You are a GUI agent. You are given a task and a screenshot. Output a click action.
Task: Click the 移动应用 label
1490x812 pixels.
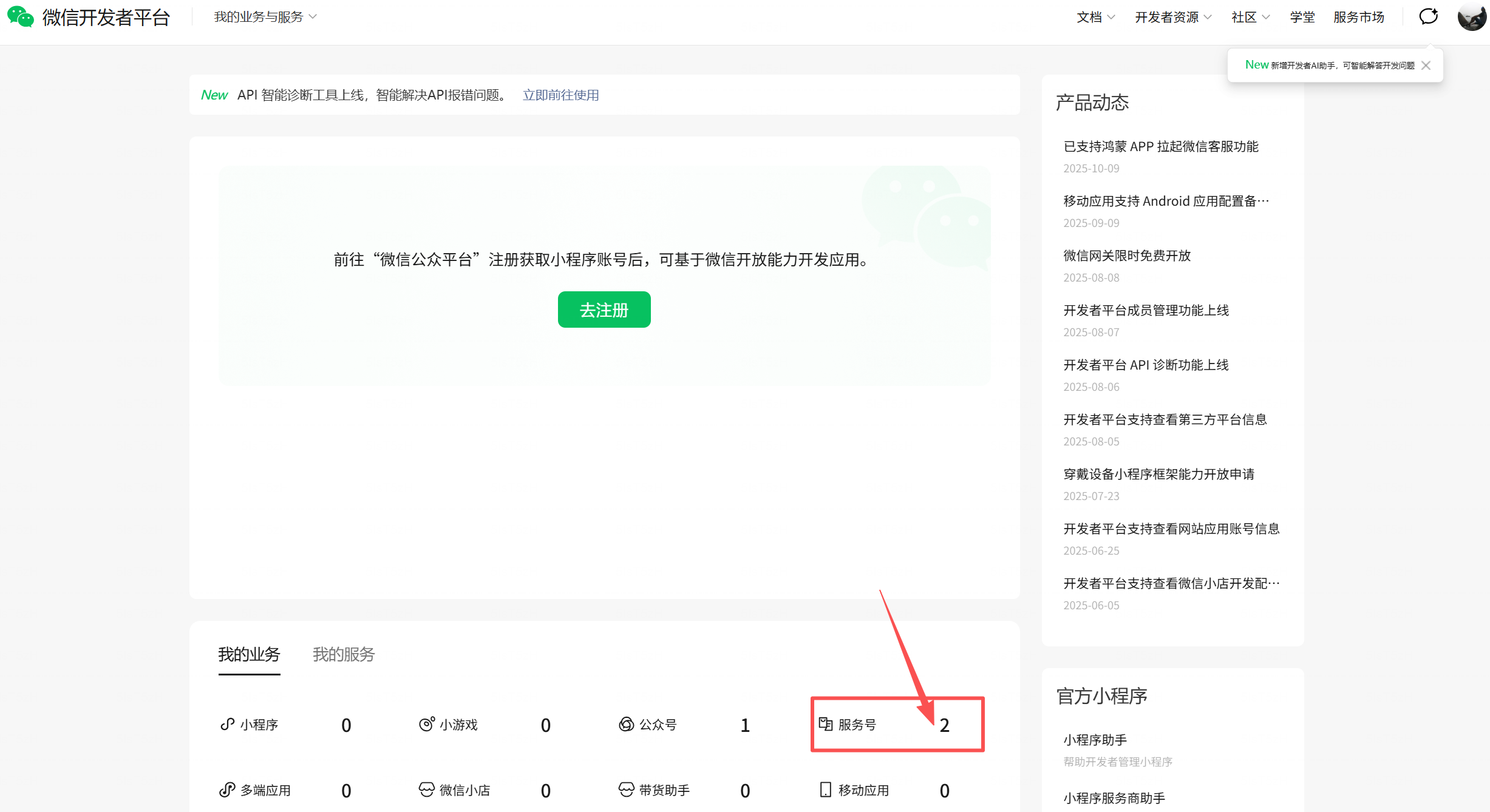[x=864, y=790]
